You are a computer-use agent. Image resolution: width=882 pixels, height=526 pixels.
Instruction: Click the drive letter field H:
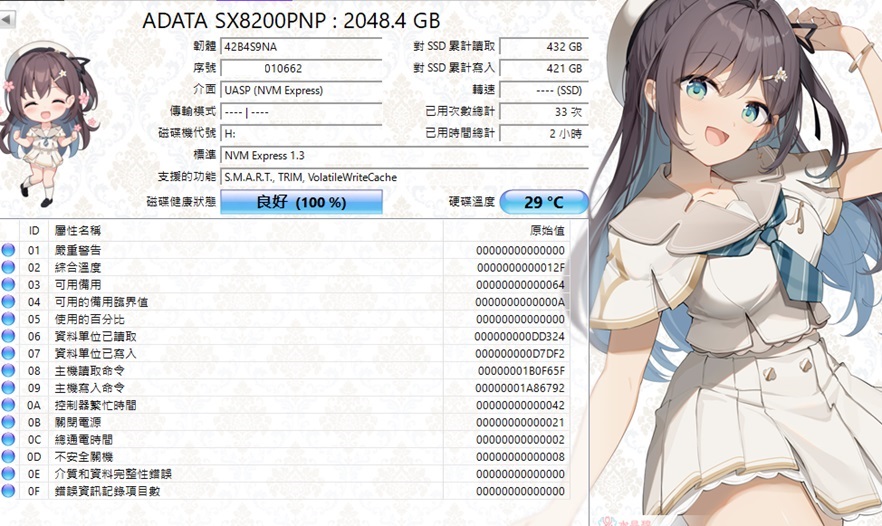(x=301, y=133)
